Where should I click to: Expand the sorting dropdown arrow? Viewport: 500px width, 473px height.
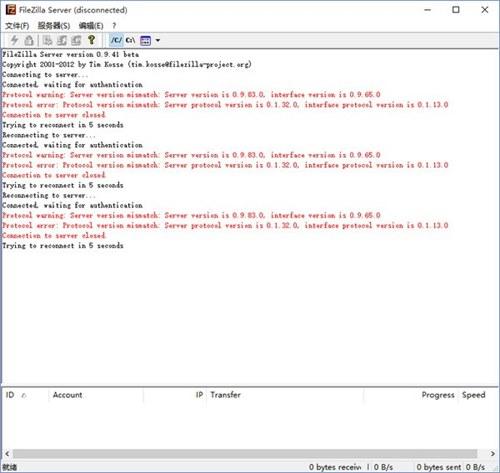(158, 41)
